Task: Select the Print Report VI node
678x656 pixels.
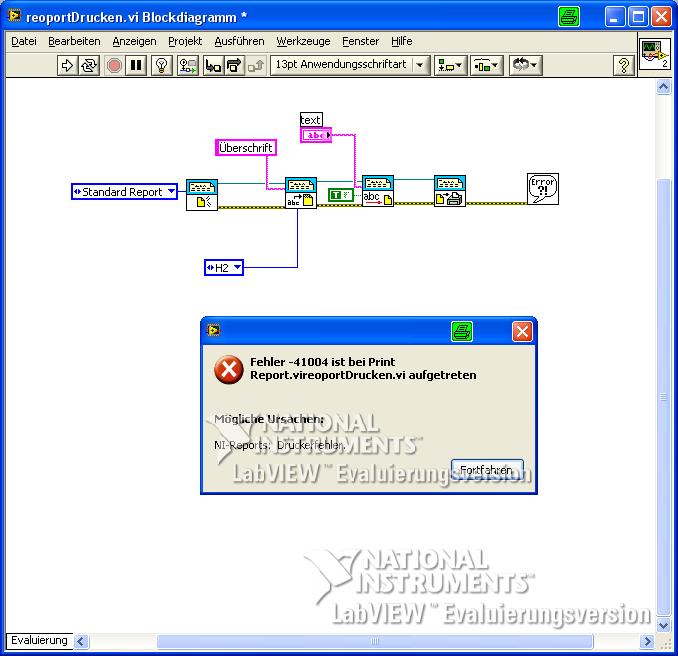Action: [450, 191]
